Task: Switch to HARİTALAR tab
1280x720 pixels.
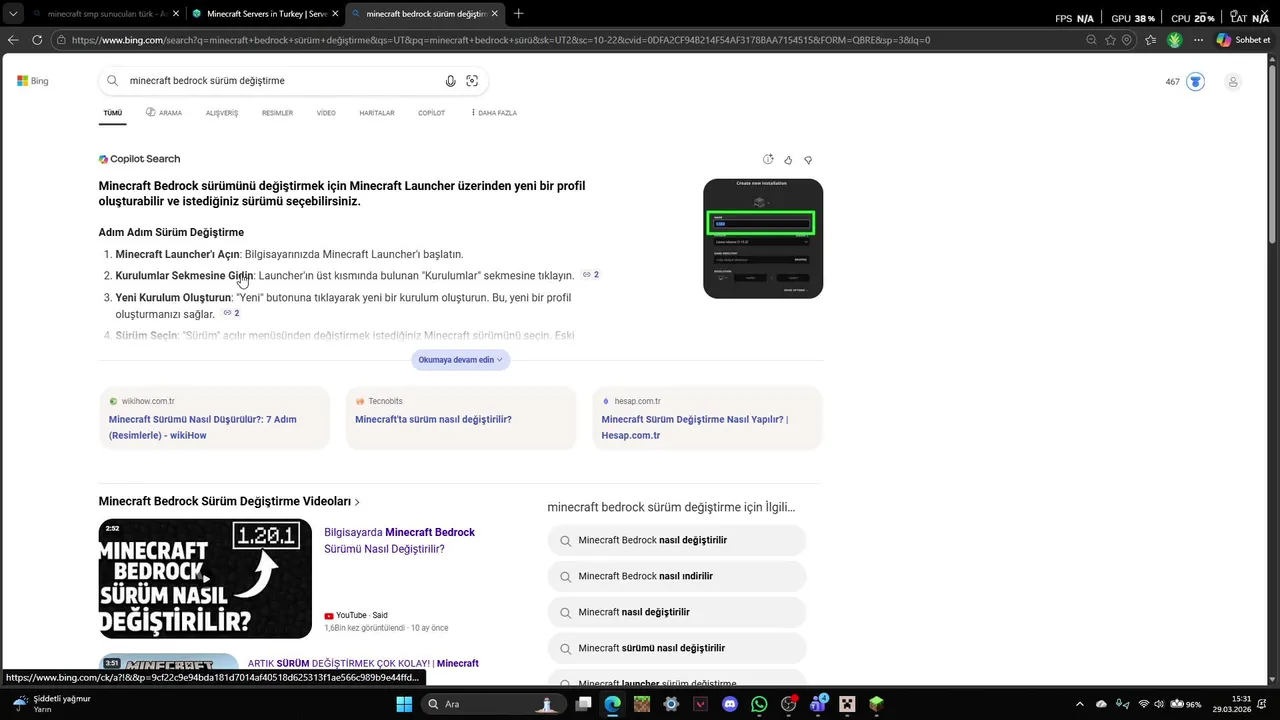Action: 377,113
